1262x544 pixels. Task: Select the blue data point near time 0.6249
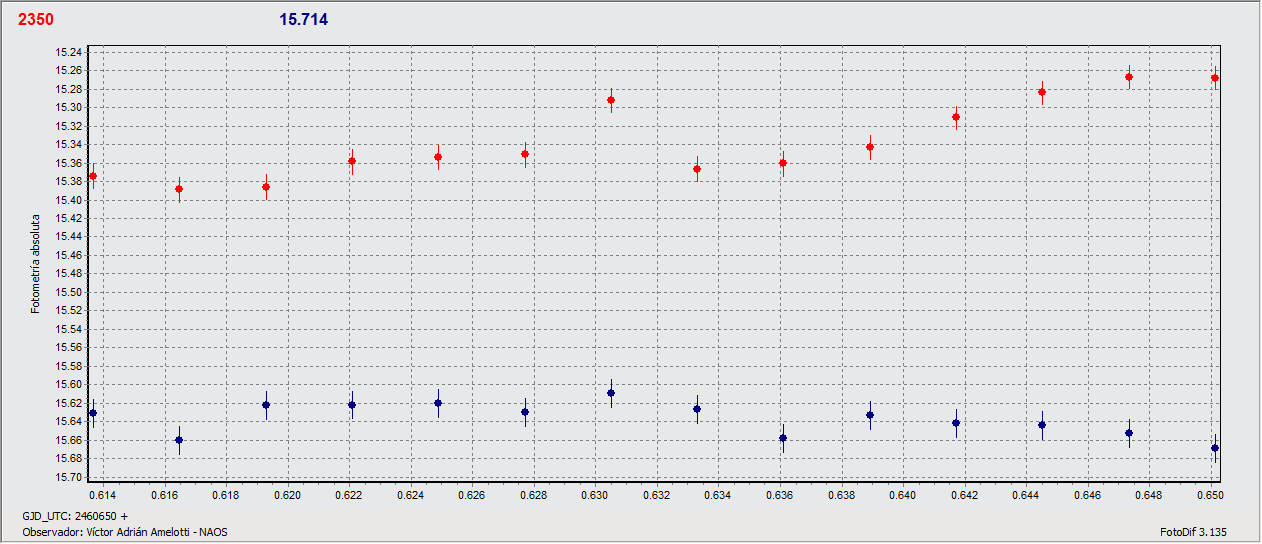point(438,403)
